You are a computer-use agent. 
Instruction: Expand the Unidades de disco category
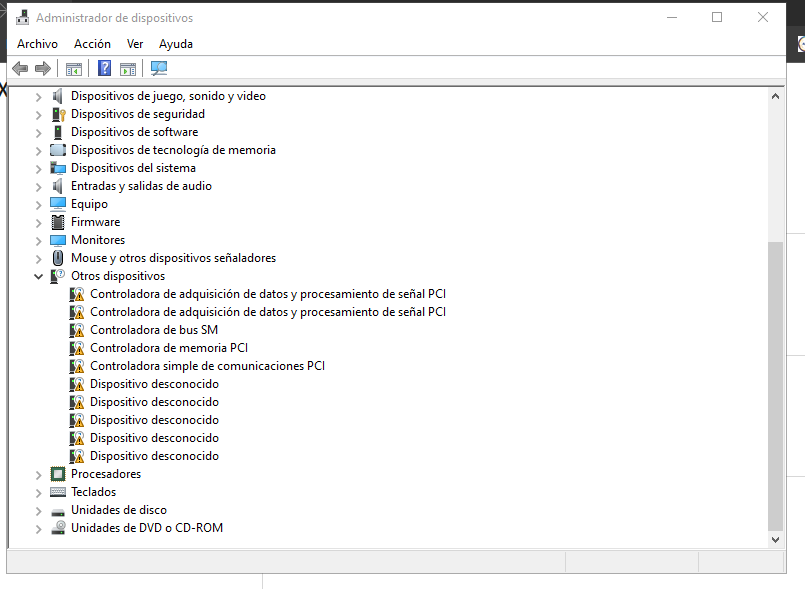(x=38, y=509)
